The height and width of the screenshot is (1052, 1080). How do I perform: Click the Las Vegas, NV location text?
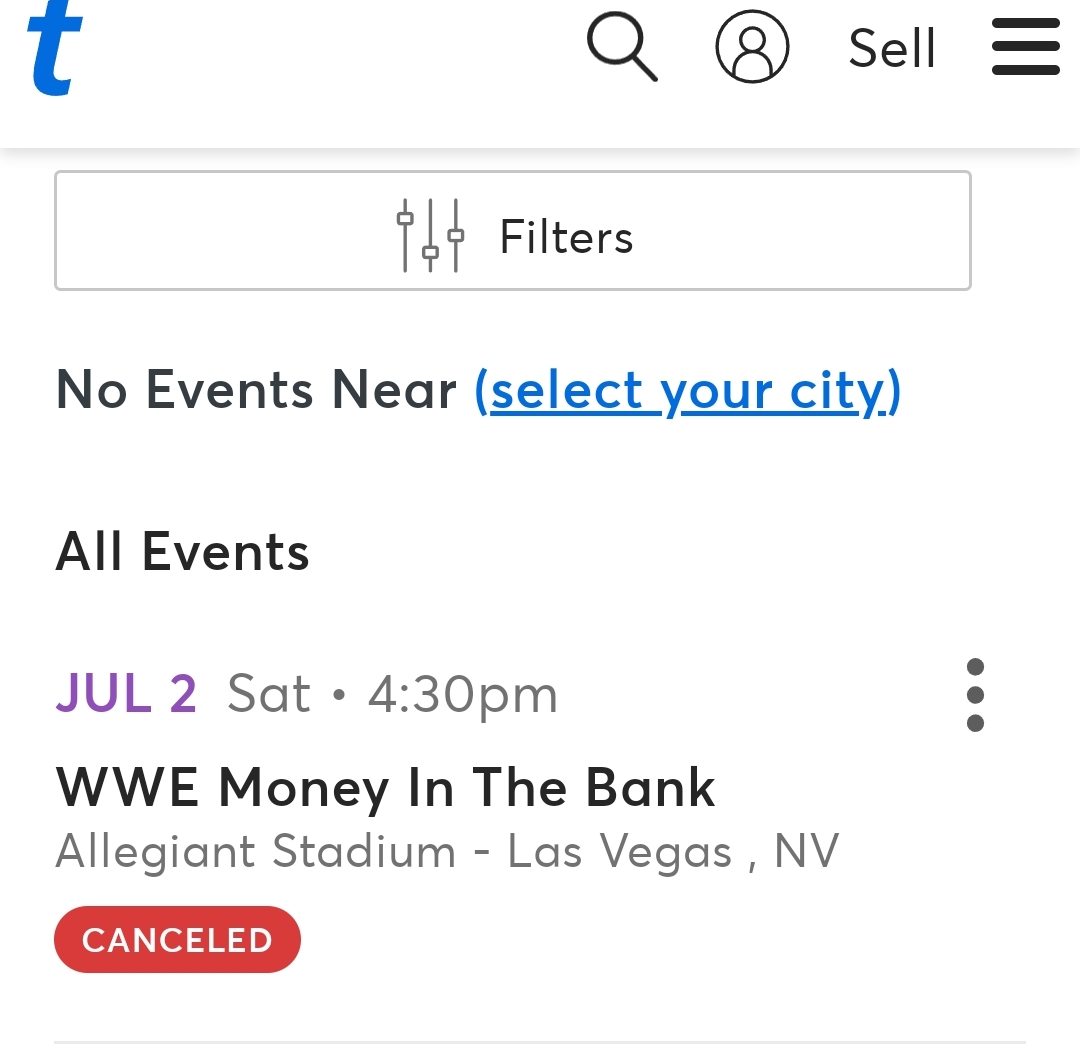coord(673,851)
